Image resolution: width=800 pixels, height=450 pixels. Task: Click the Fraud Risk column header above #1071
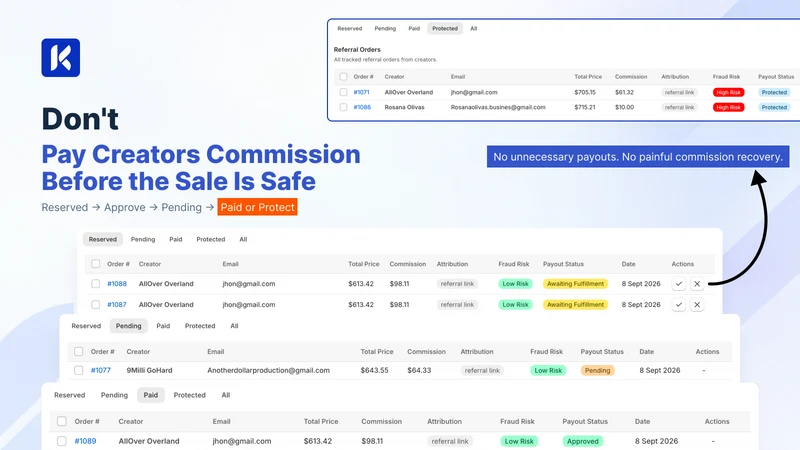(727, 77)
